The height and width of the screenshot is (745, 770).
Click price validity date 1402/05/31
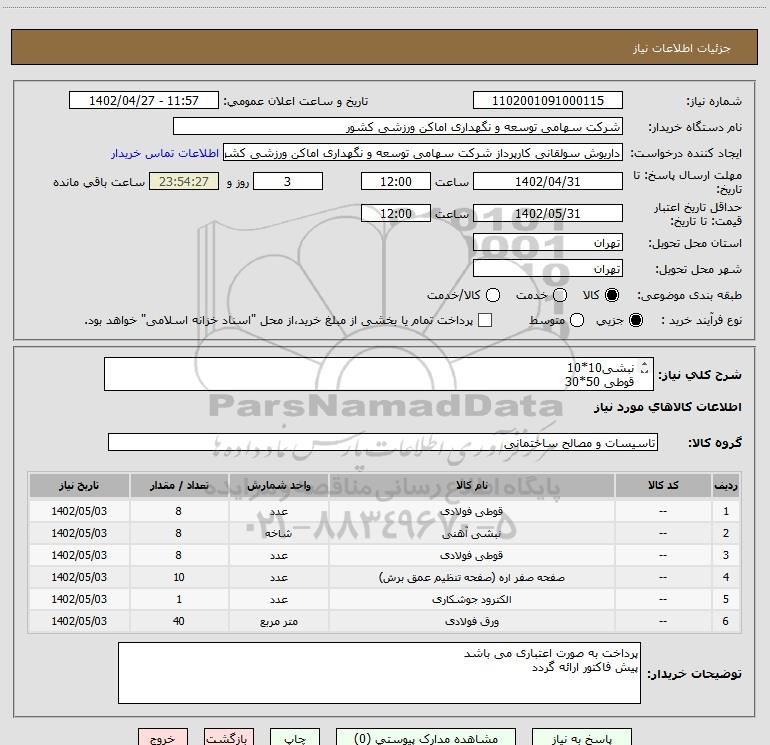[548, 213]
